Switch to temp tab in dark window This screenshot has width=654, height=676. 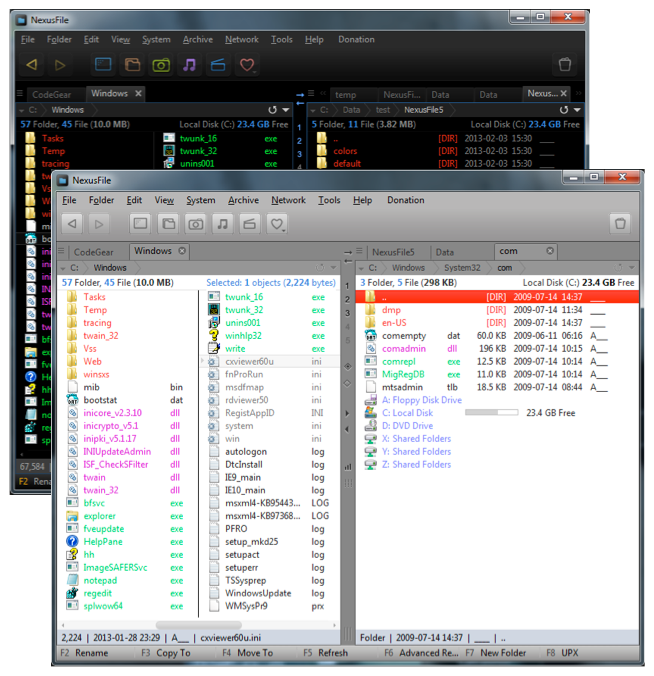coord(346,95)
